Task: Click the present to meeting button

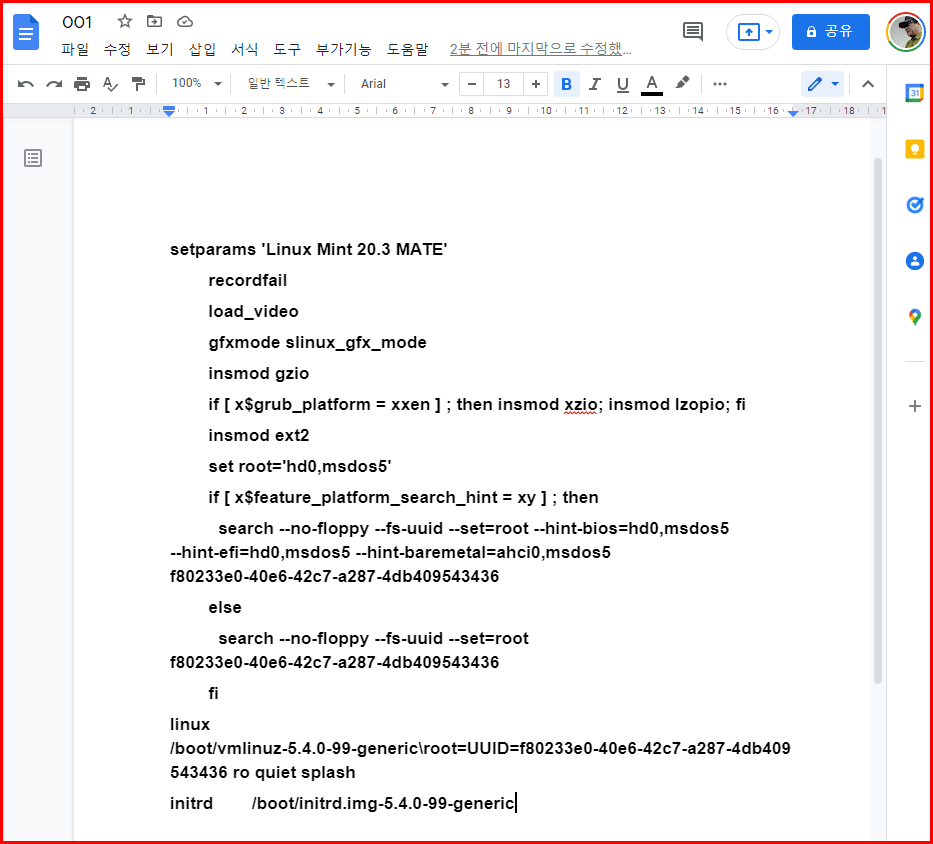Action: 748,32
